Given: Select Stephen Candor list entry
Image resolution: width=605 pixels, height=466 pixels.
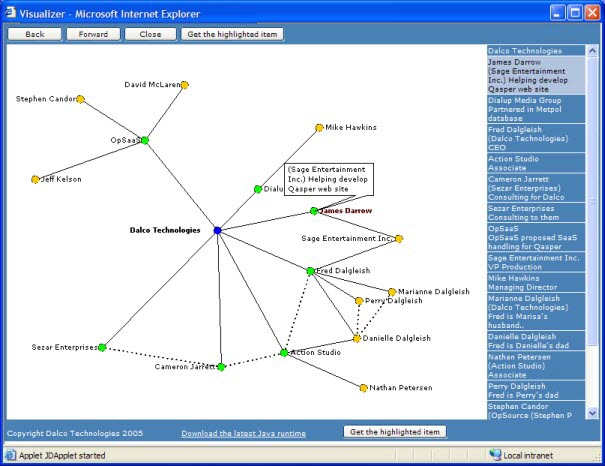Looking at the screenshot, I should click(x=536, y=410).
